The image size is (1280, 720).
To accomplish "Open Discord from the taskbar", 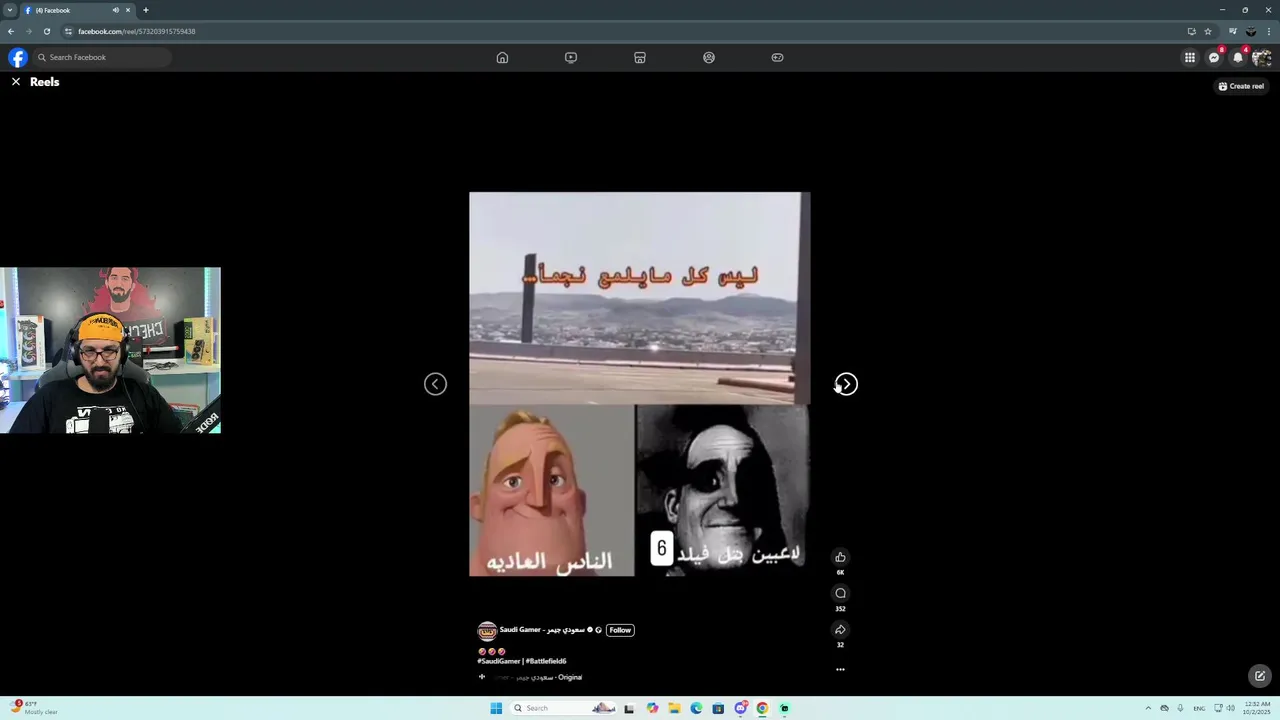I will [740, 708].
